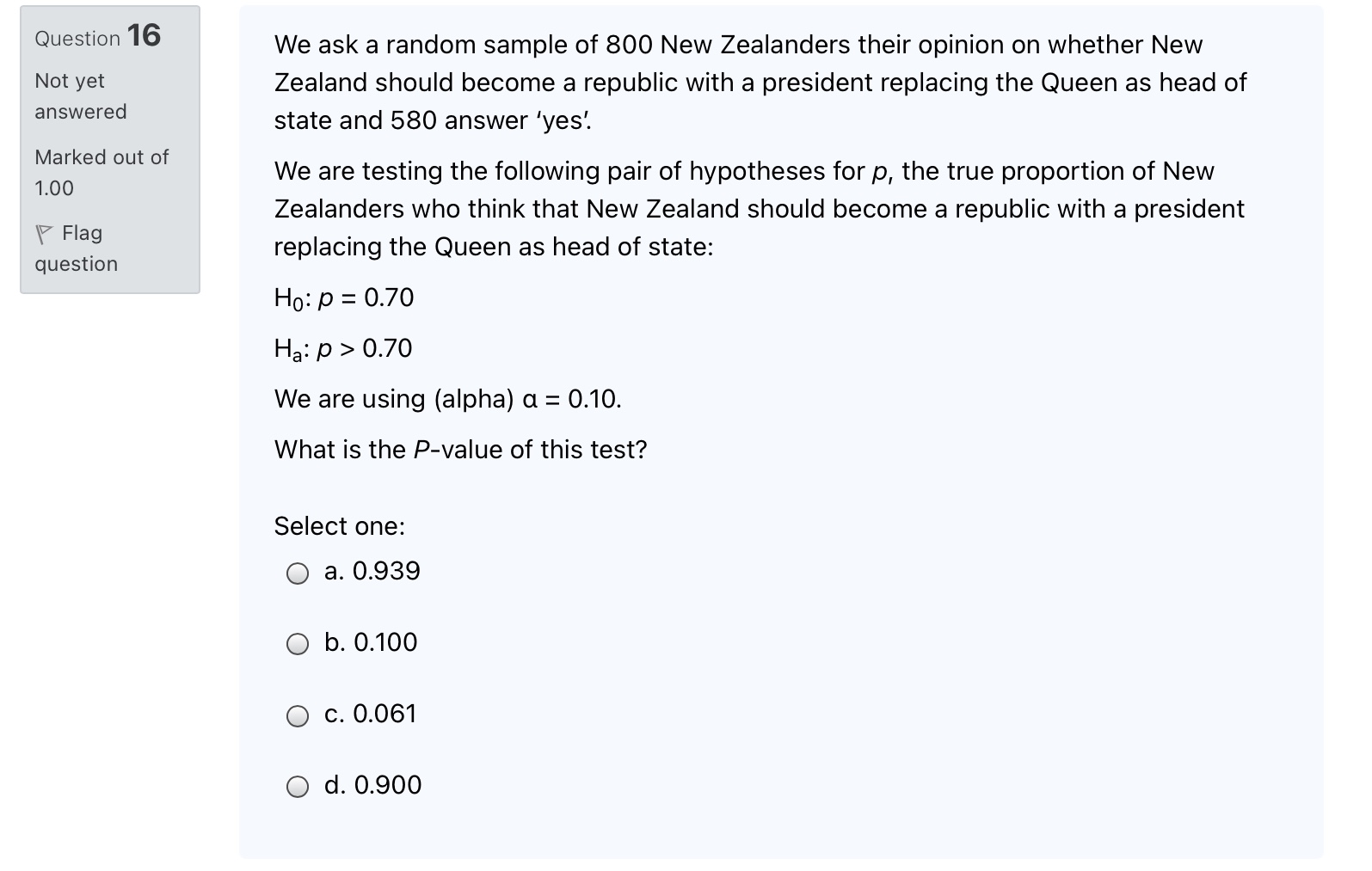
Task: Click the question description paragraph
Action: (x=757, y=83)
